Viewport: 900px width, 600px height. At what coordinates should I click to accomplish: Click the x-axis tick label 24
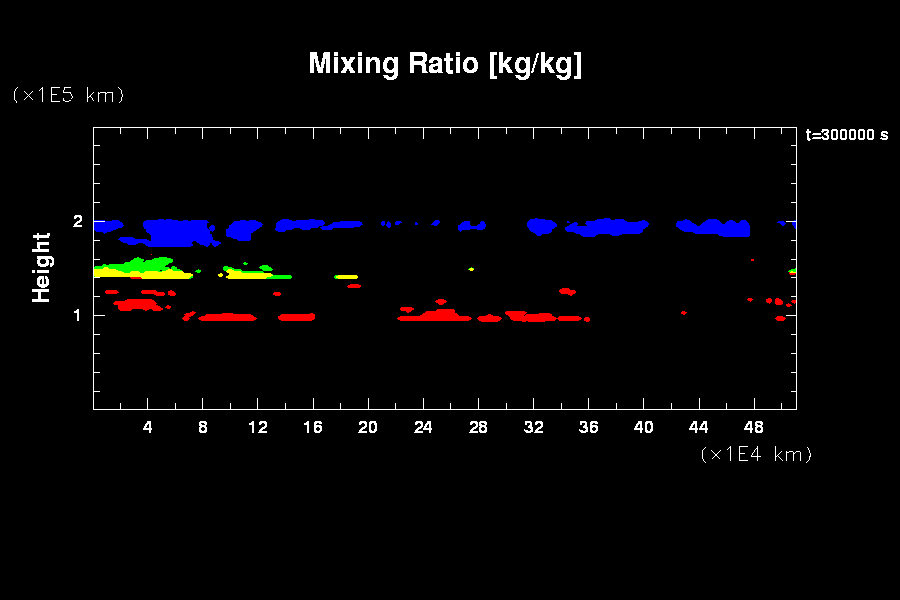click(x=423, y=427)
